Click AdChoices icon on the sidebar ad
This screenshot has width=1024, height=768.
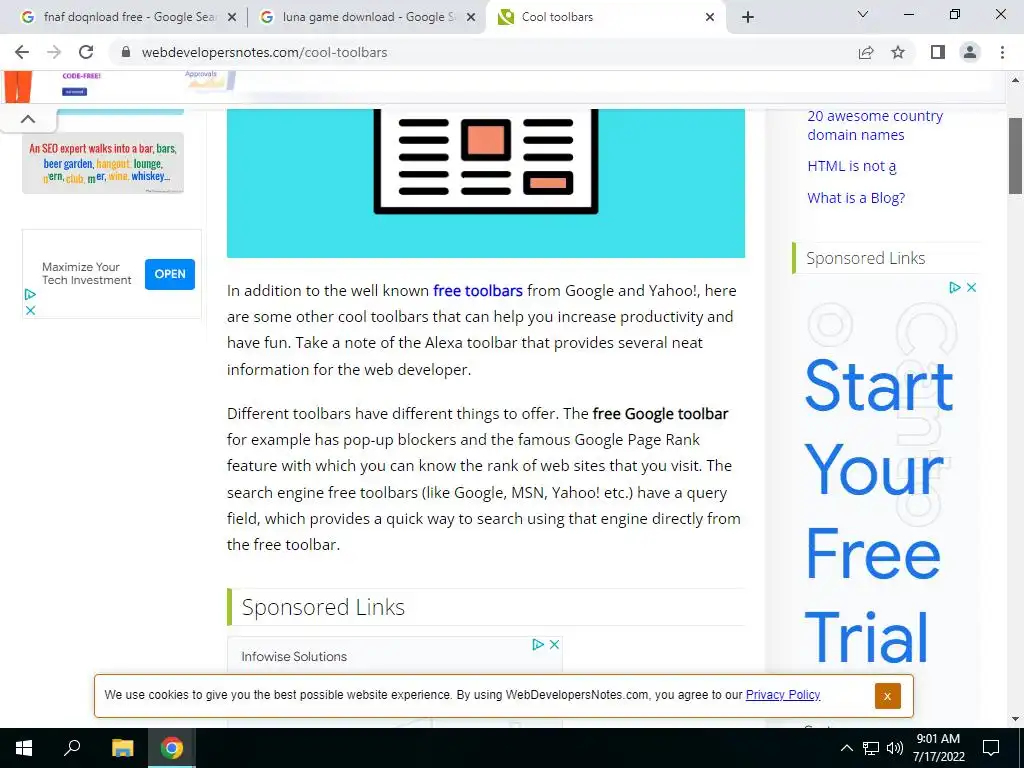click(x=955, y=287)
